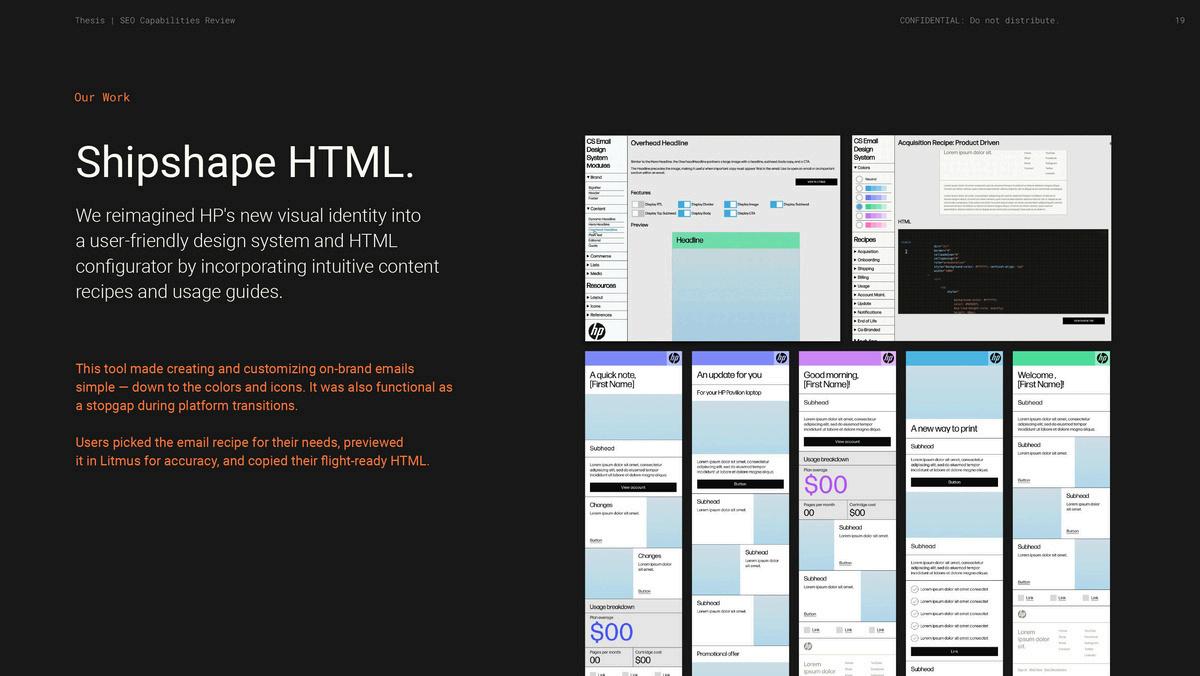Open the Dynamic Headline module item
The width and height of the screenshot is (1200, 676).
[x=602, y=219]
